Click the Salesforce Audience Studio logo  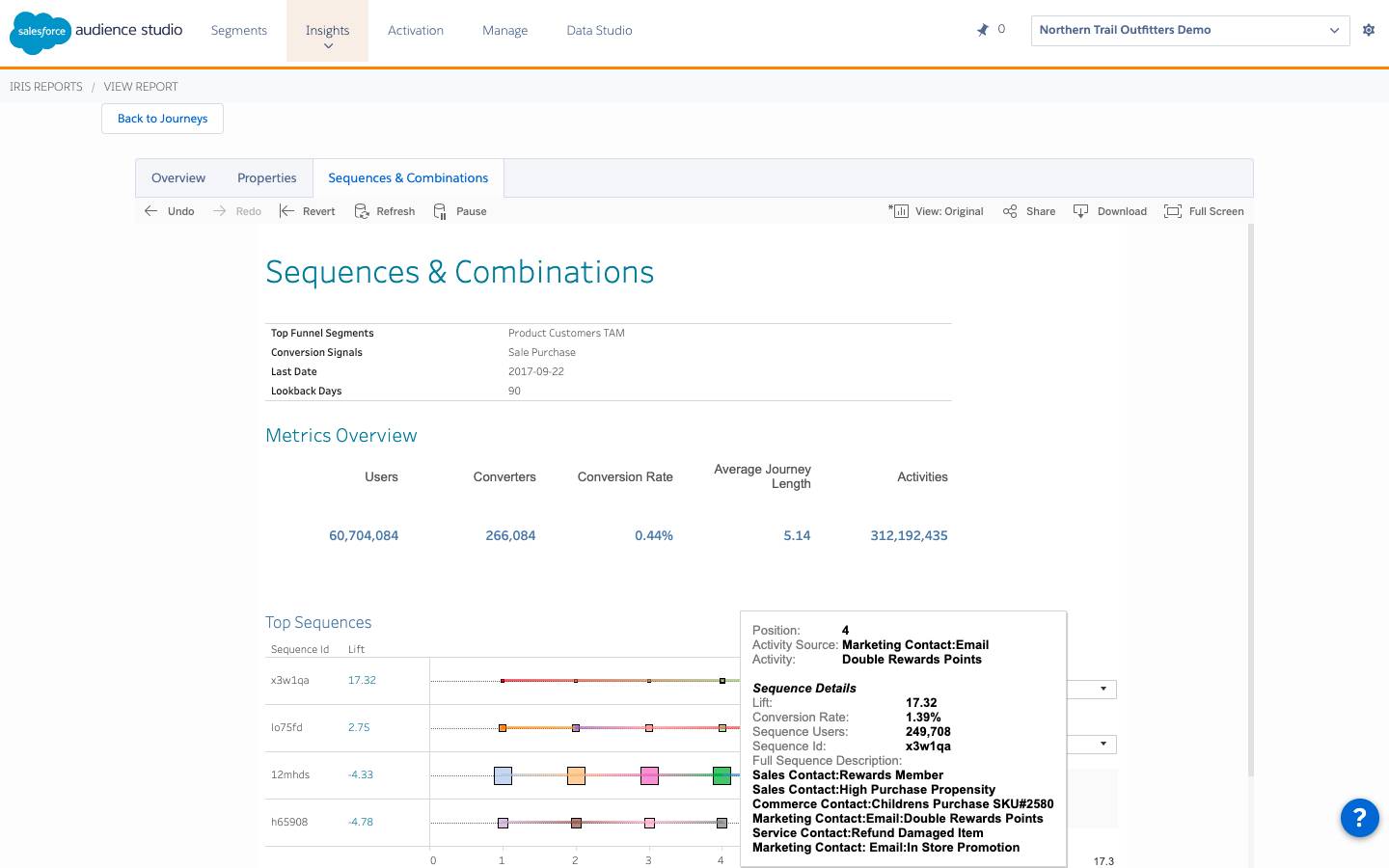tap(95, 32)
